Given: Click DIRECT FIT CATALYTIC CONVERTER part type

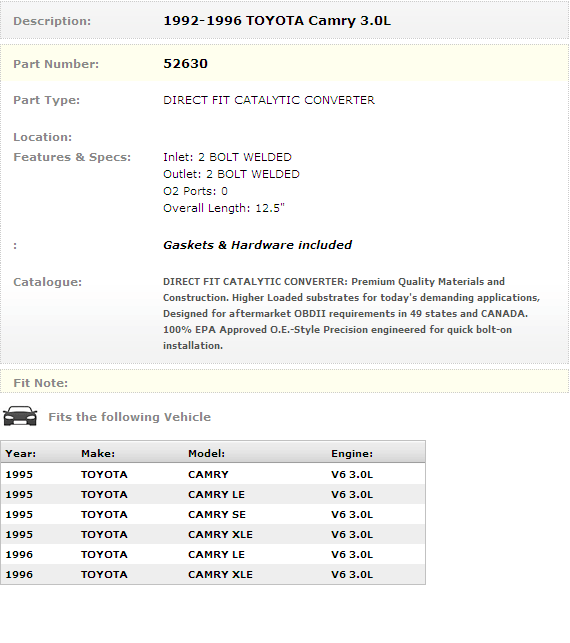Looking at the screenshot, I should (x=269, y=100).
